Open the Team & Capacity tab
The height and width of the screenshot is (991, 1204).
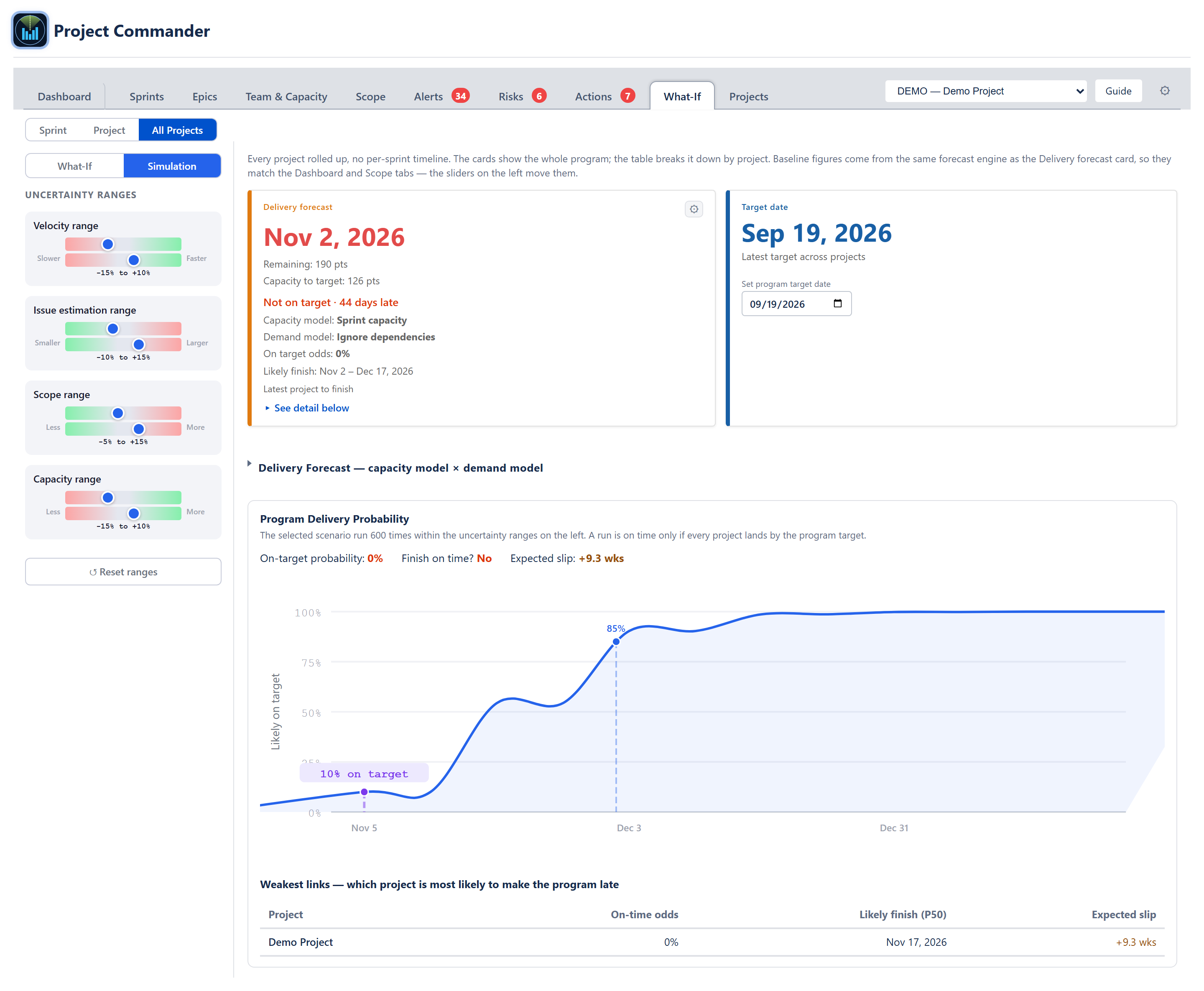click(286, 97)
